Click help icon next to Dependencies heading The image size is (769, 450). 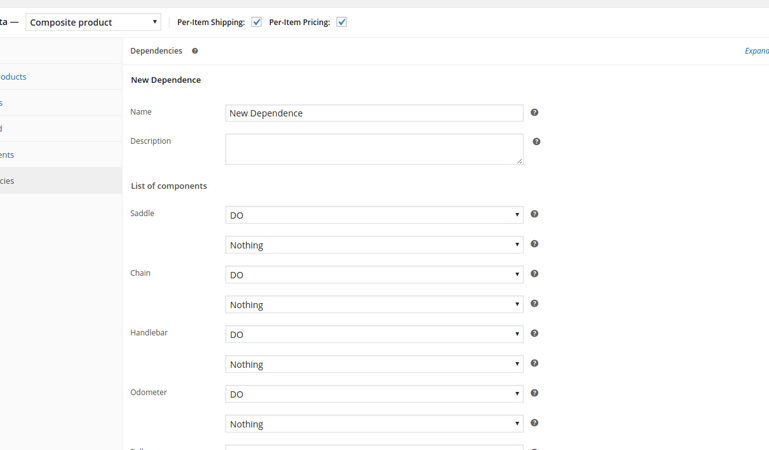pyautogui.click(x=195, y=51)
